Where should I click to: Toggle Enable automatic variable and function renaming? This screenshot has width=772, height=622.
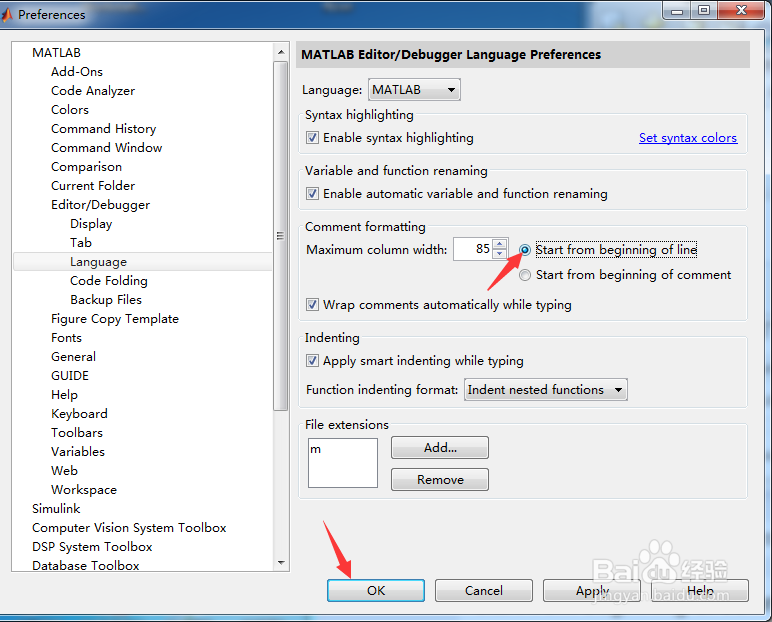click(x=312, y=194)
